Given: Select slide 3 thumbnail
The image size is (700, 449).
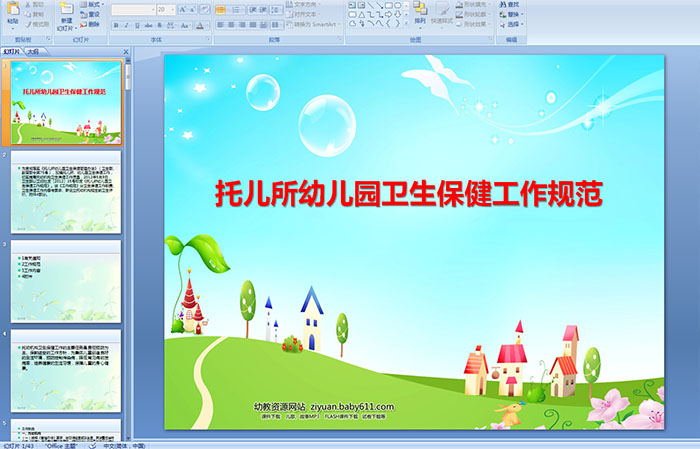Looking at the screenshot, I should [x=66, y=282].
